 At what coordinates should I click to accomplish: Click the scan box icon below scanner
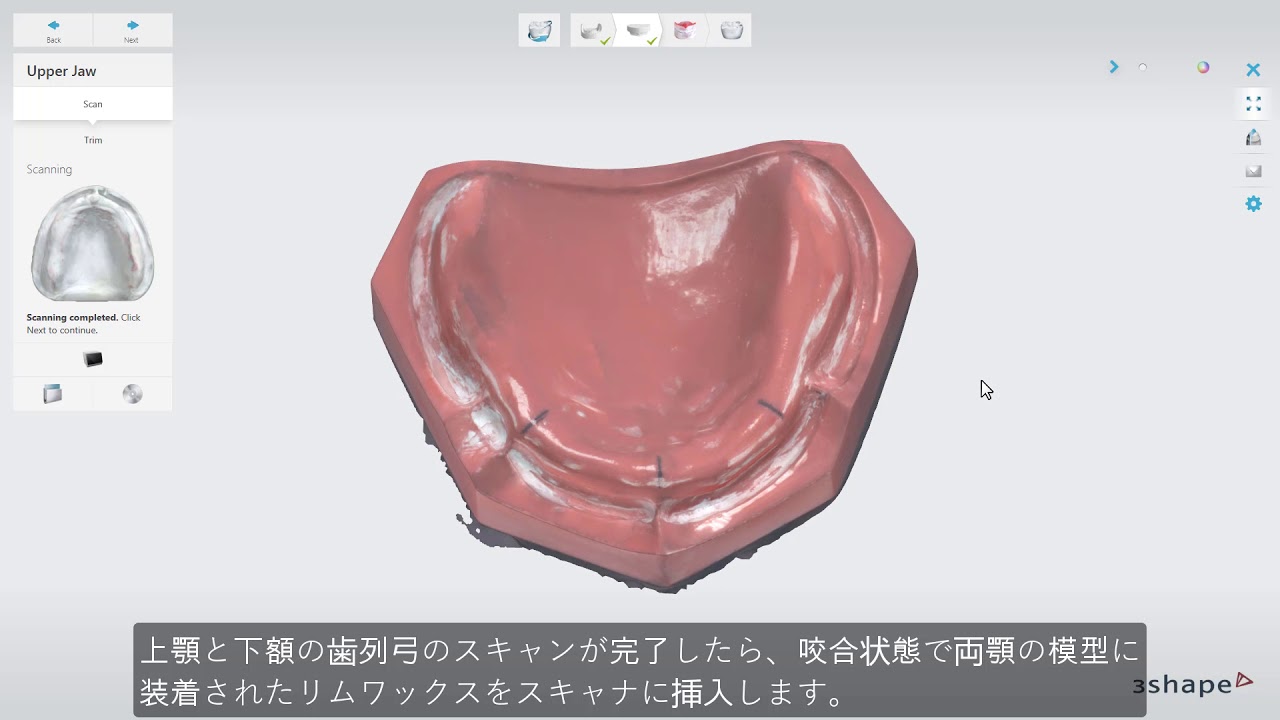click(52, 394)
